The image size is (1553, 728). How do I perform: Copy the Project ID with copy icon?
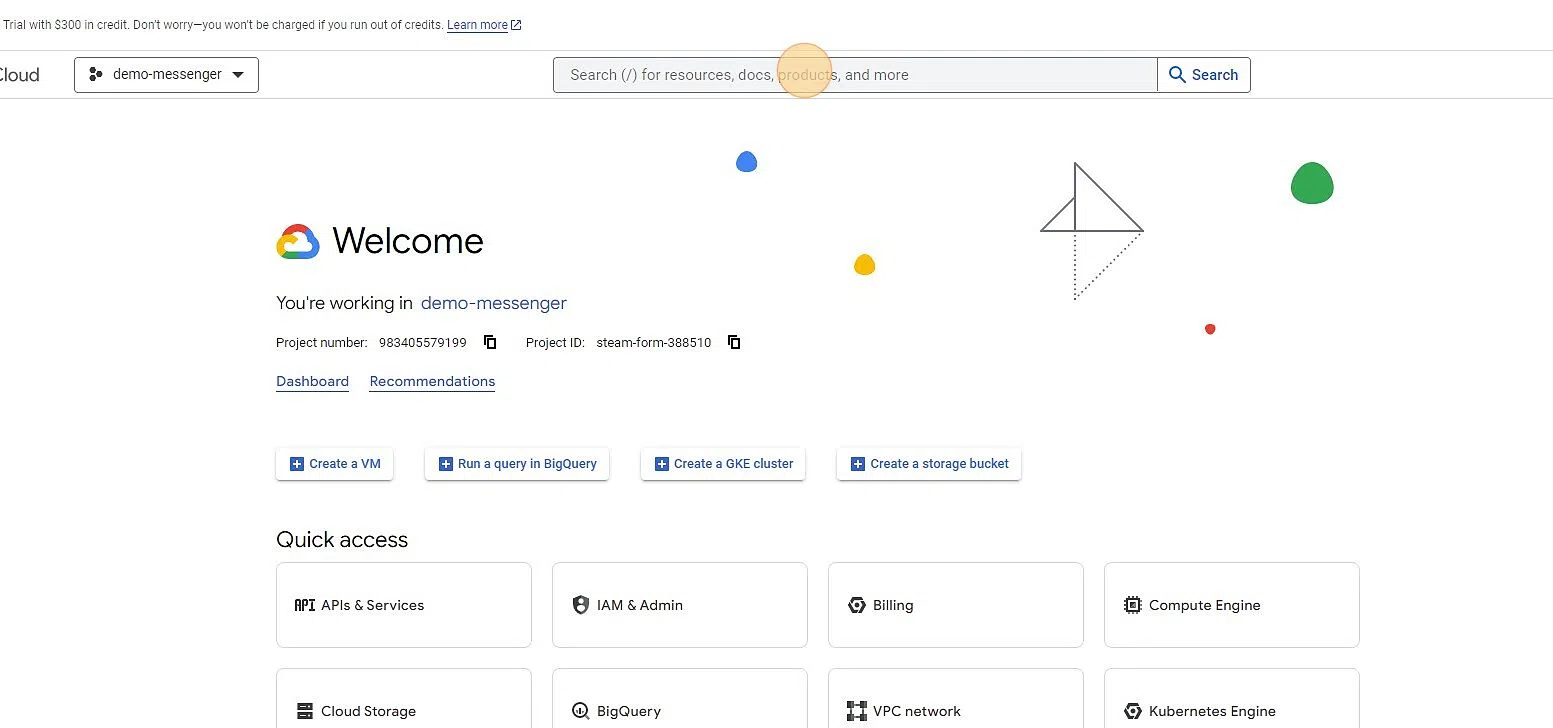coord(734,342)
